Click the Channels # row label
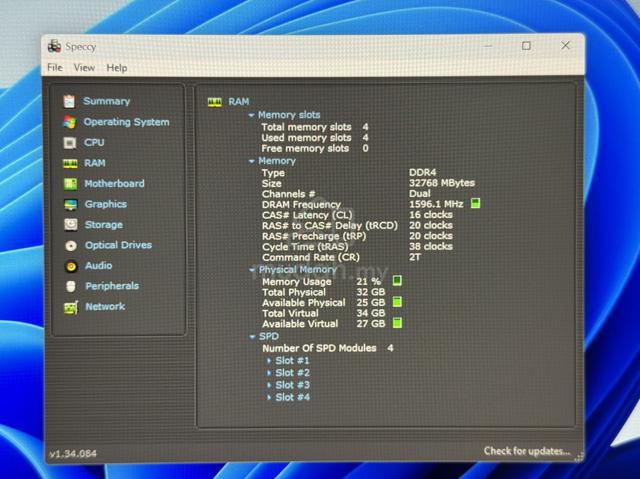Screen dimensions: 640x479 289,194
